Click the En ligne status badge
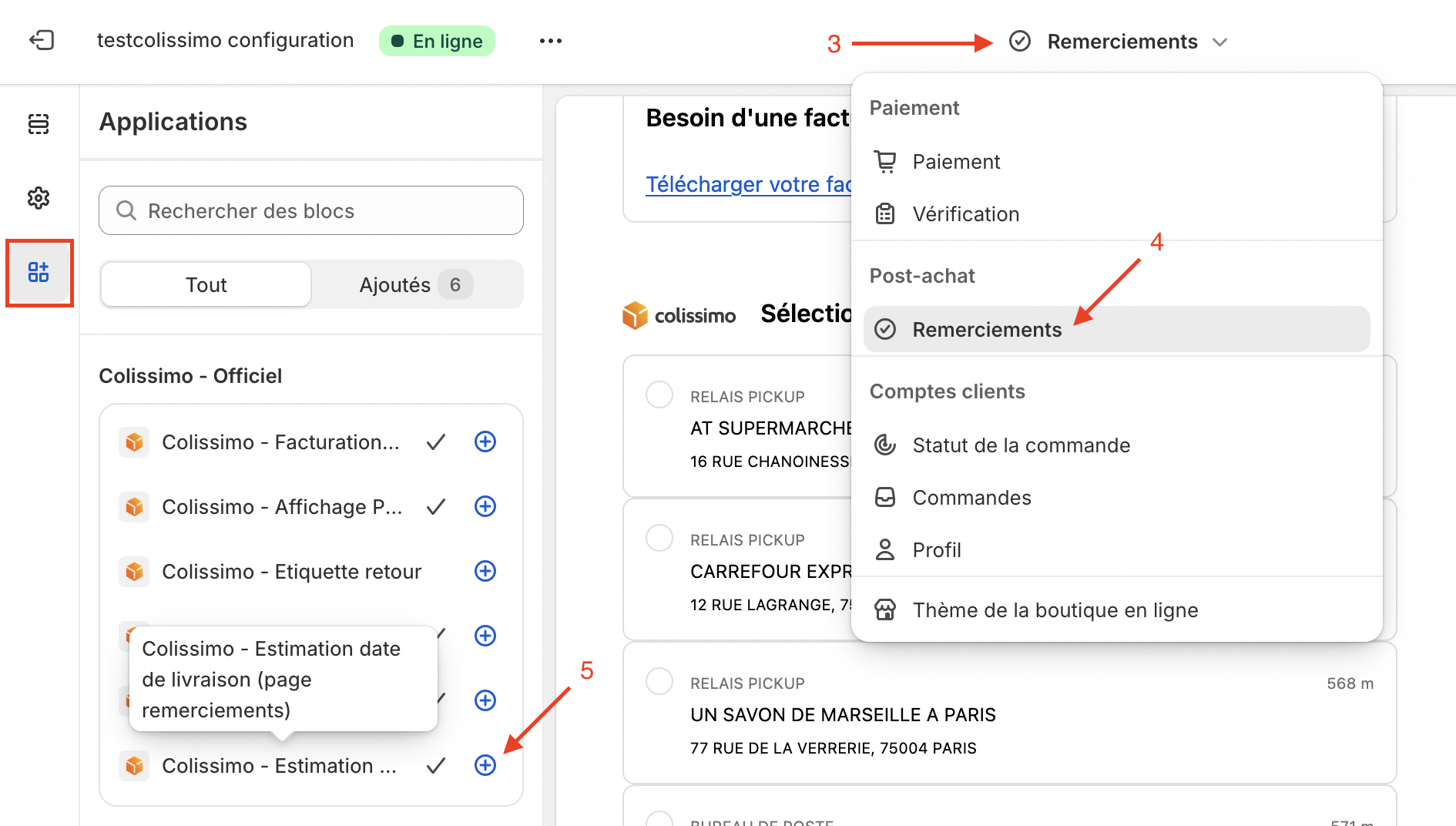The image size is (1456, 826). point(437,41)
